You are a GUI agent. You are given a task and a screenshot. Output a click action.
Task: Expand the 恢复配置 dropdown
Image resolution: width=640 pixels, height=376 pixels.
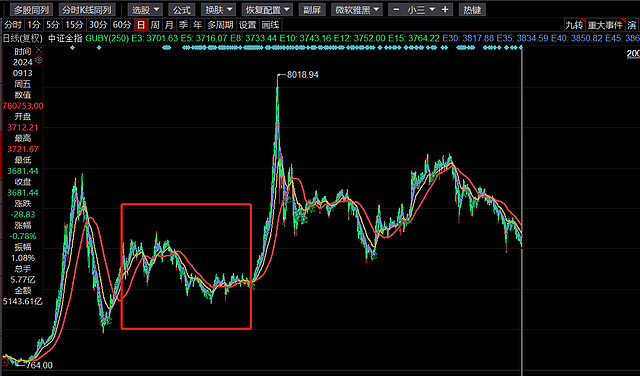[267, 9]
